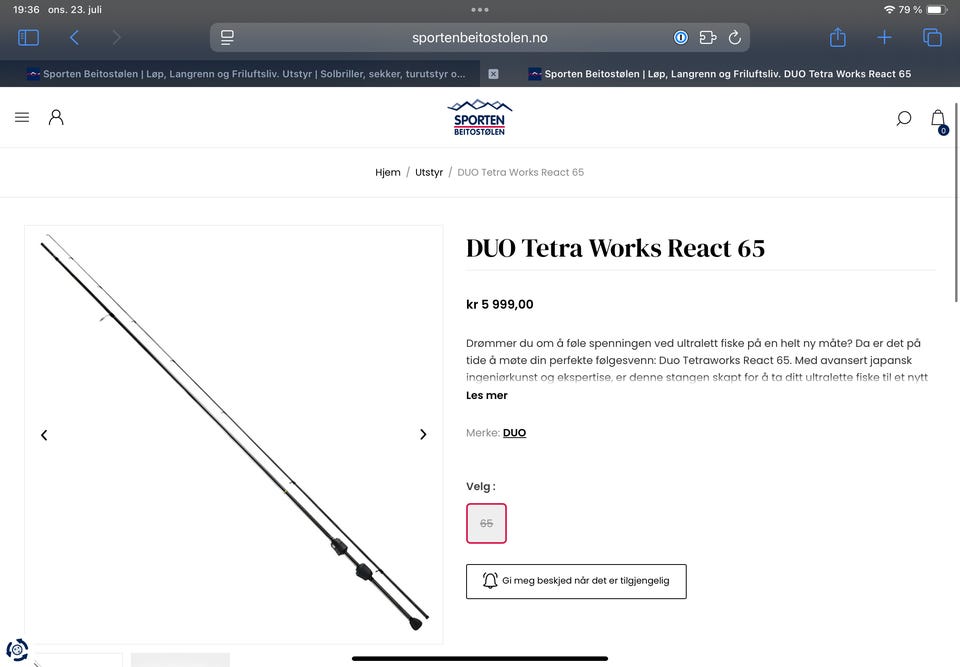Open the shopping bag cart
The height and width of the screenshot is (667, 960).
point(939,120)
